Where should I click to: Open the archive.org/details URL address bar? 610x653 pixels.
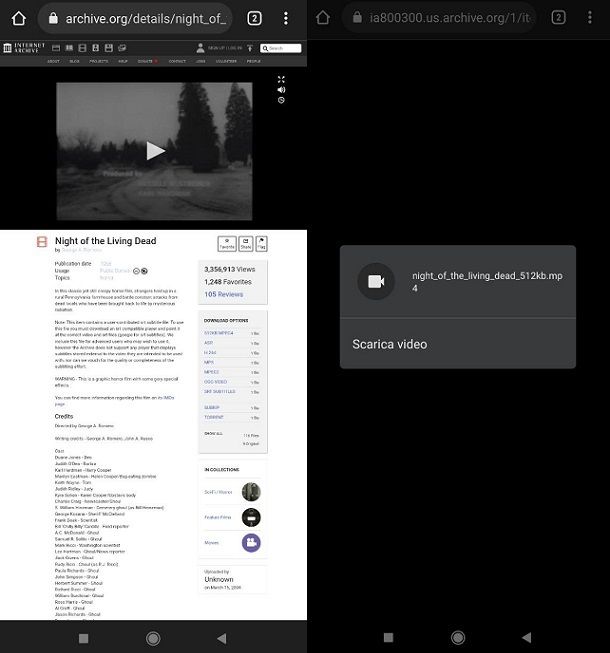135,18
